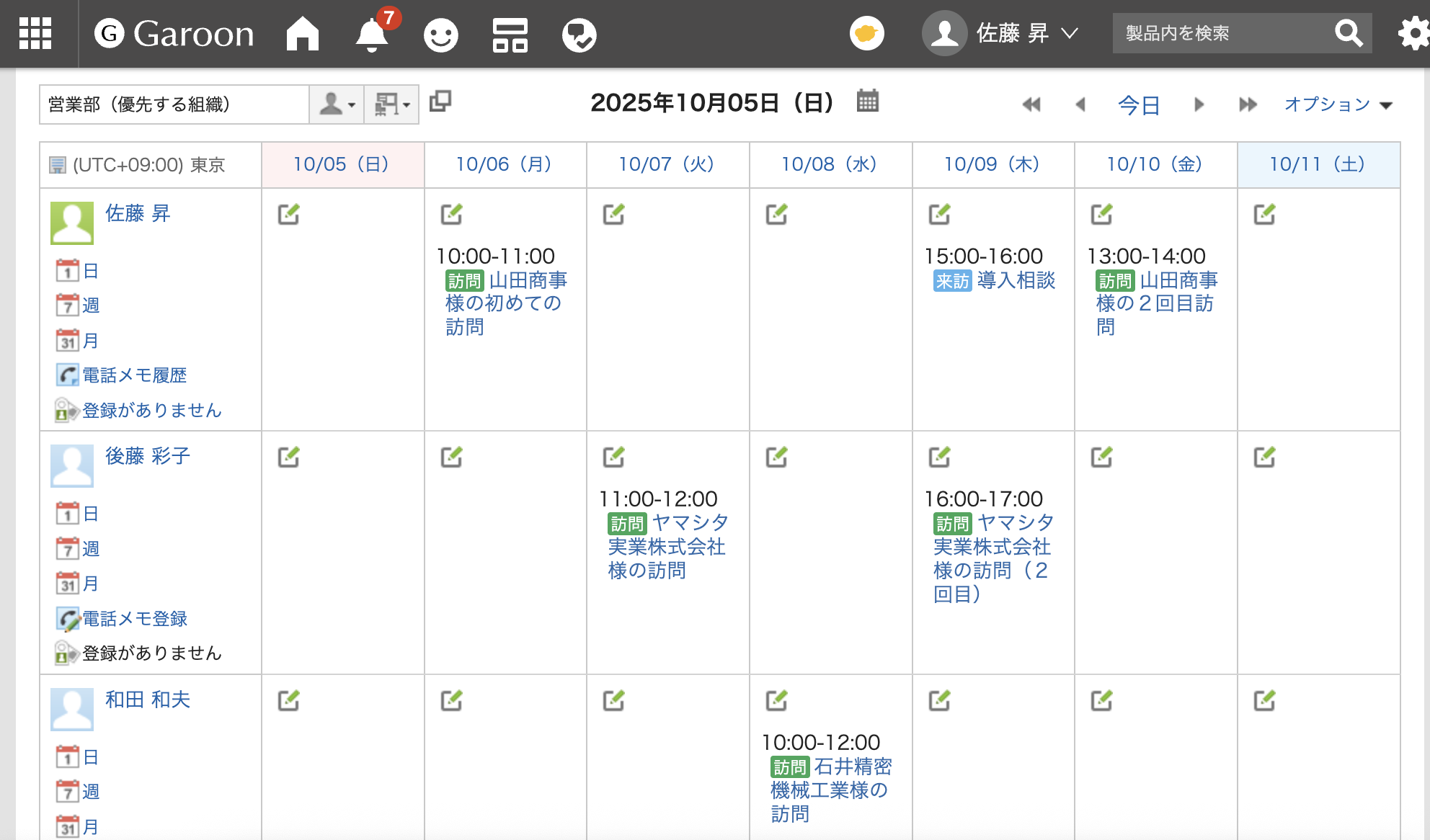Skip back one week
The width and height of the screenshot is (1430, 840).
coord(1031,104)
